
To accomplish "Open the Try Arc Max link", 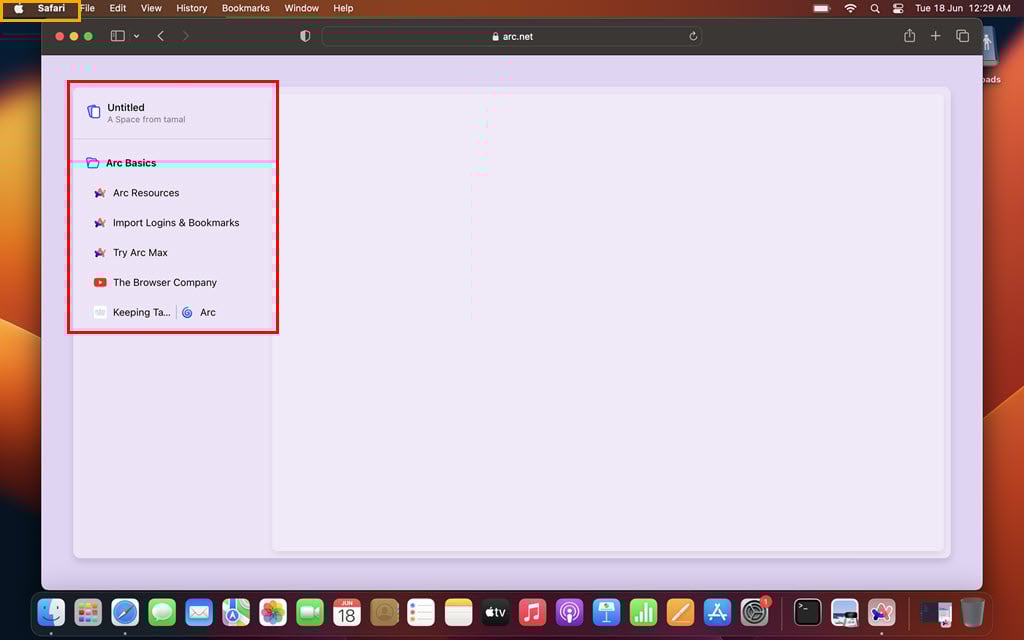I will [140, 253].
